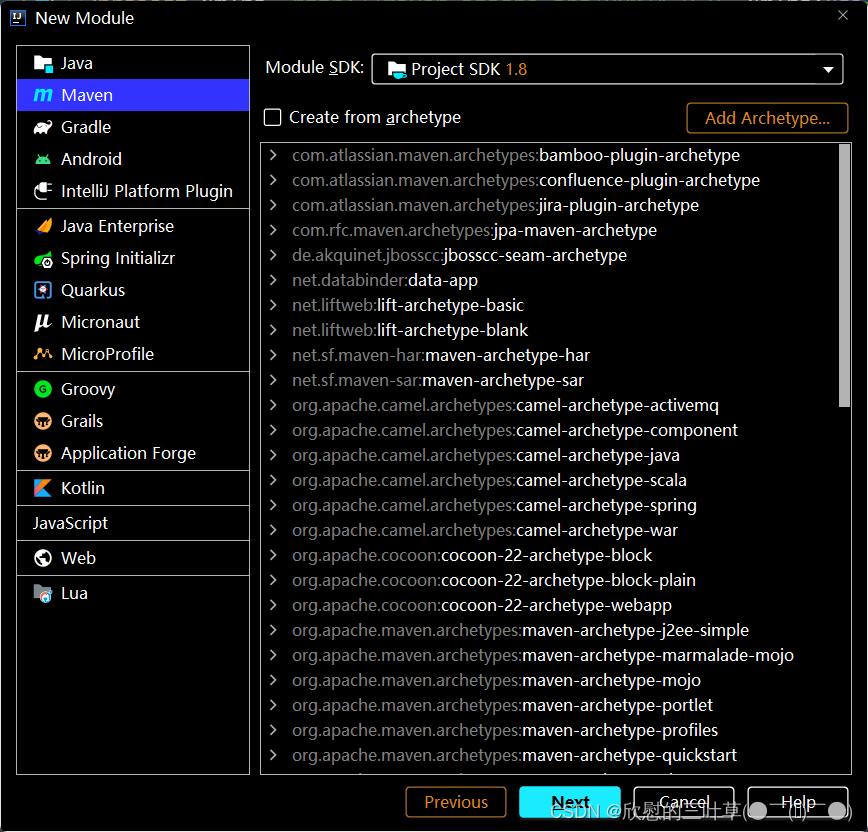Click the Maven m icon
The image size is (868, 832).
pos(43,95)
